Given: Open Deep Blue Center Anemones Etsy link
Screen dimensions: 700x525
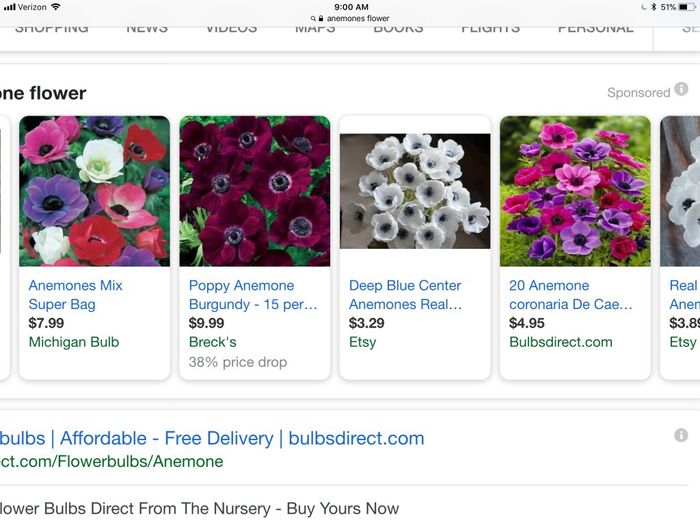Looking at the screenshot, I should tap(405, 295).
